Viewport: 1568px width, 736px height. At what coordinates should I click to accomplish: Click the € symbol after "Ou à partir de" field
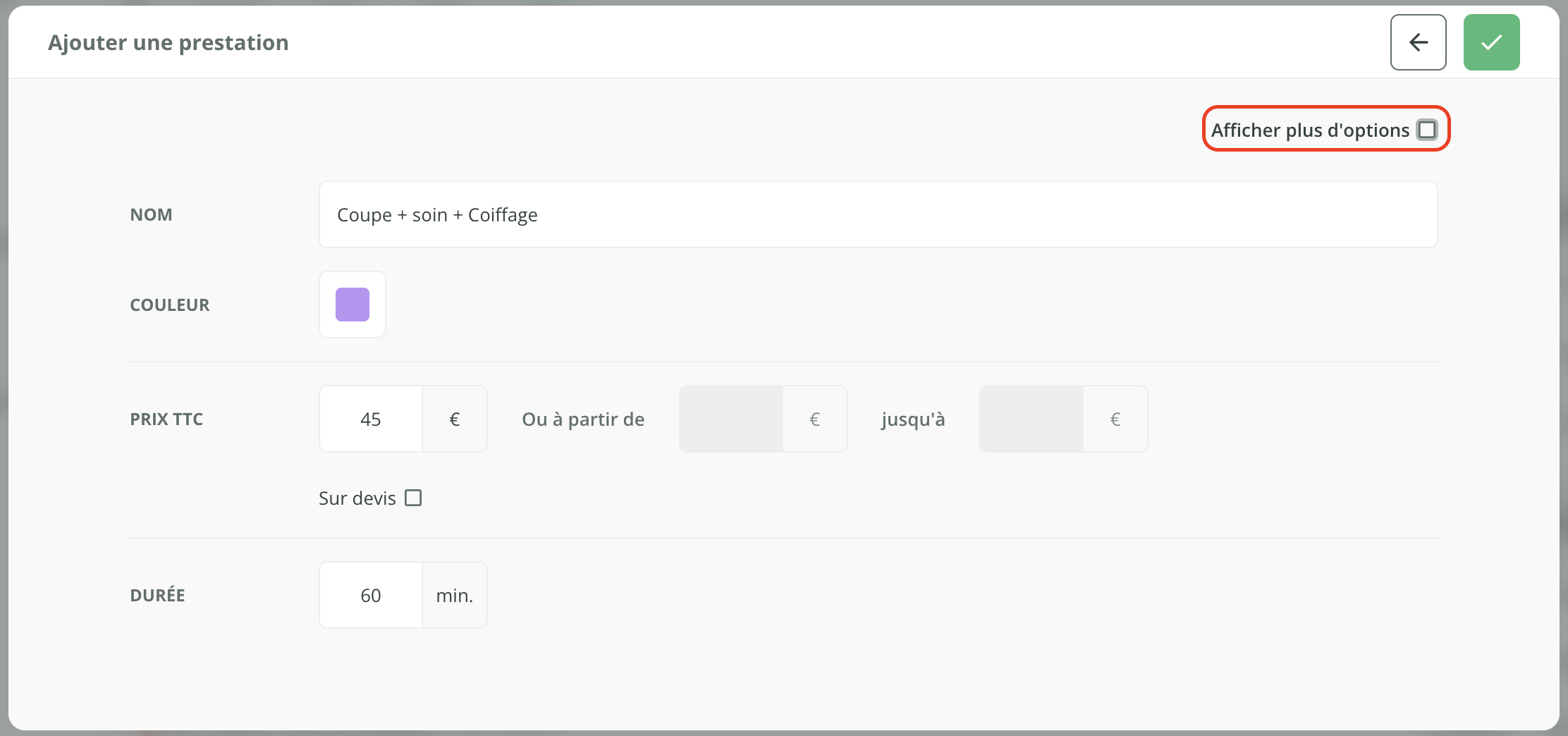click(815, 419)
